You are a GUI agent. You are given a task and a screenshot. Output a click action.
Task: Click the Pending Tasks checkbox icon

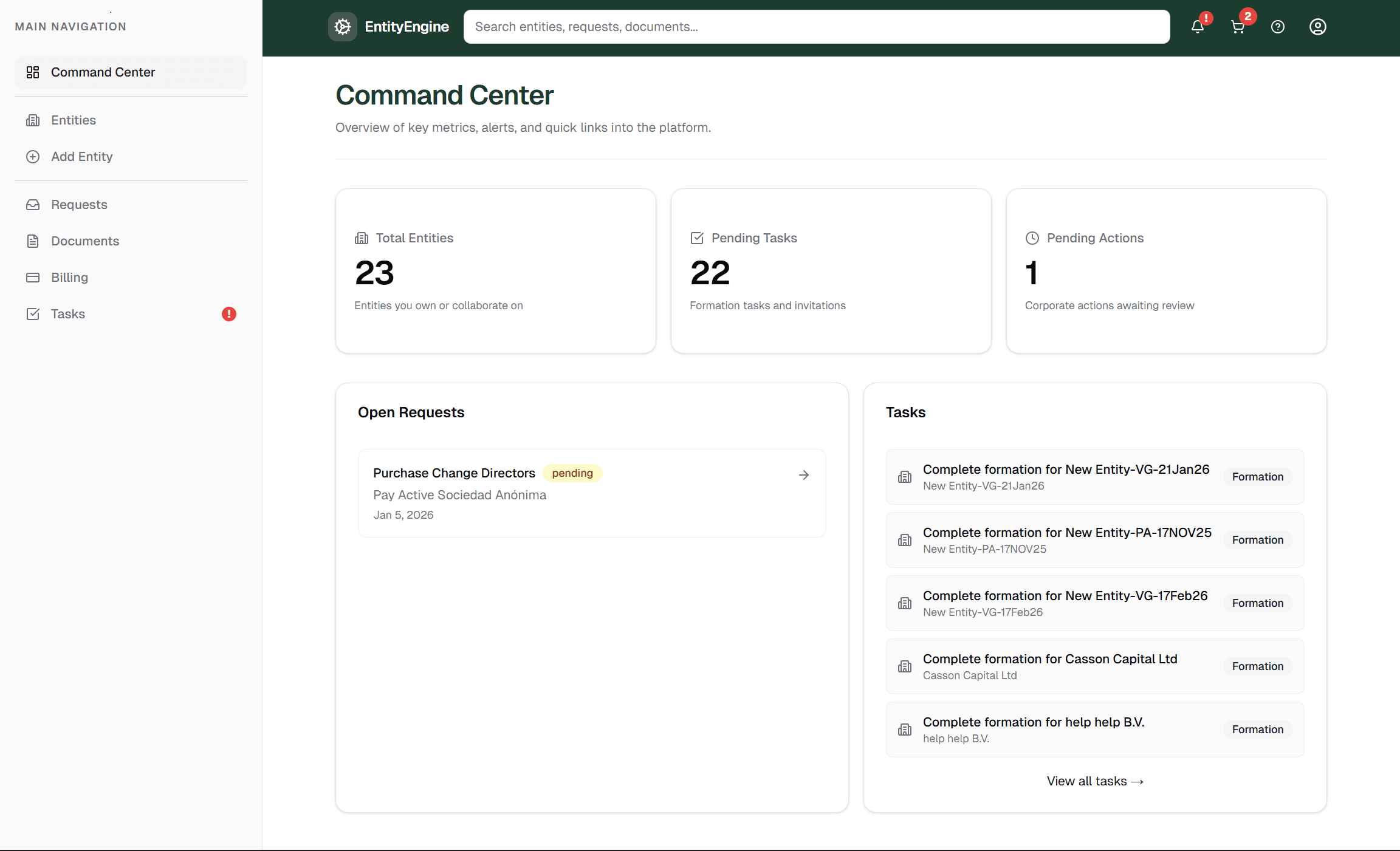696,238
